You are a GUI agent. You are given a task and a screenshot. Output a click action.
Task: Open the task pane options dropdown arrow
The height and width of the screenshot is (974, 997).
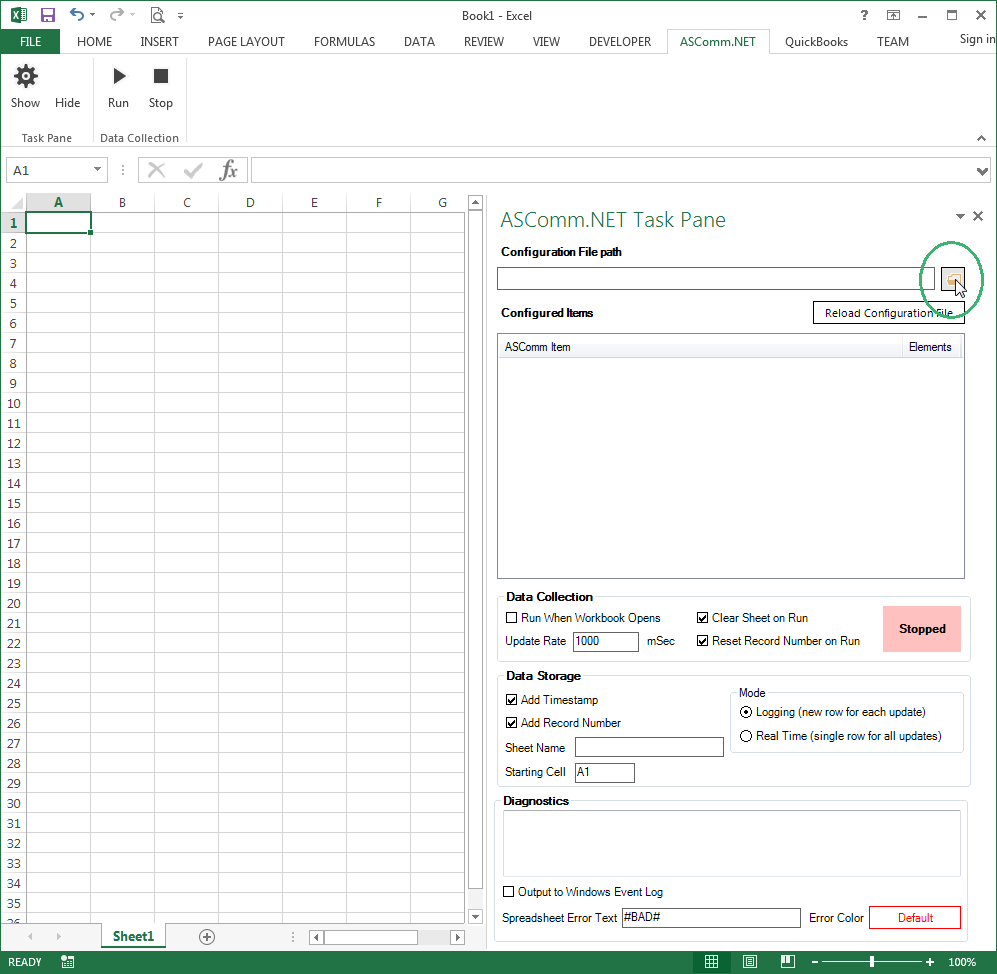pyautogui.click(x=960, y=216)
